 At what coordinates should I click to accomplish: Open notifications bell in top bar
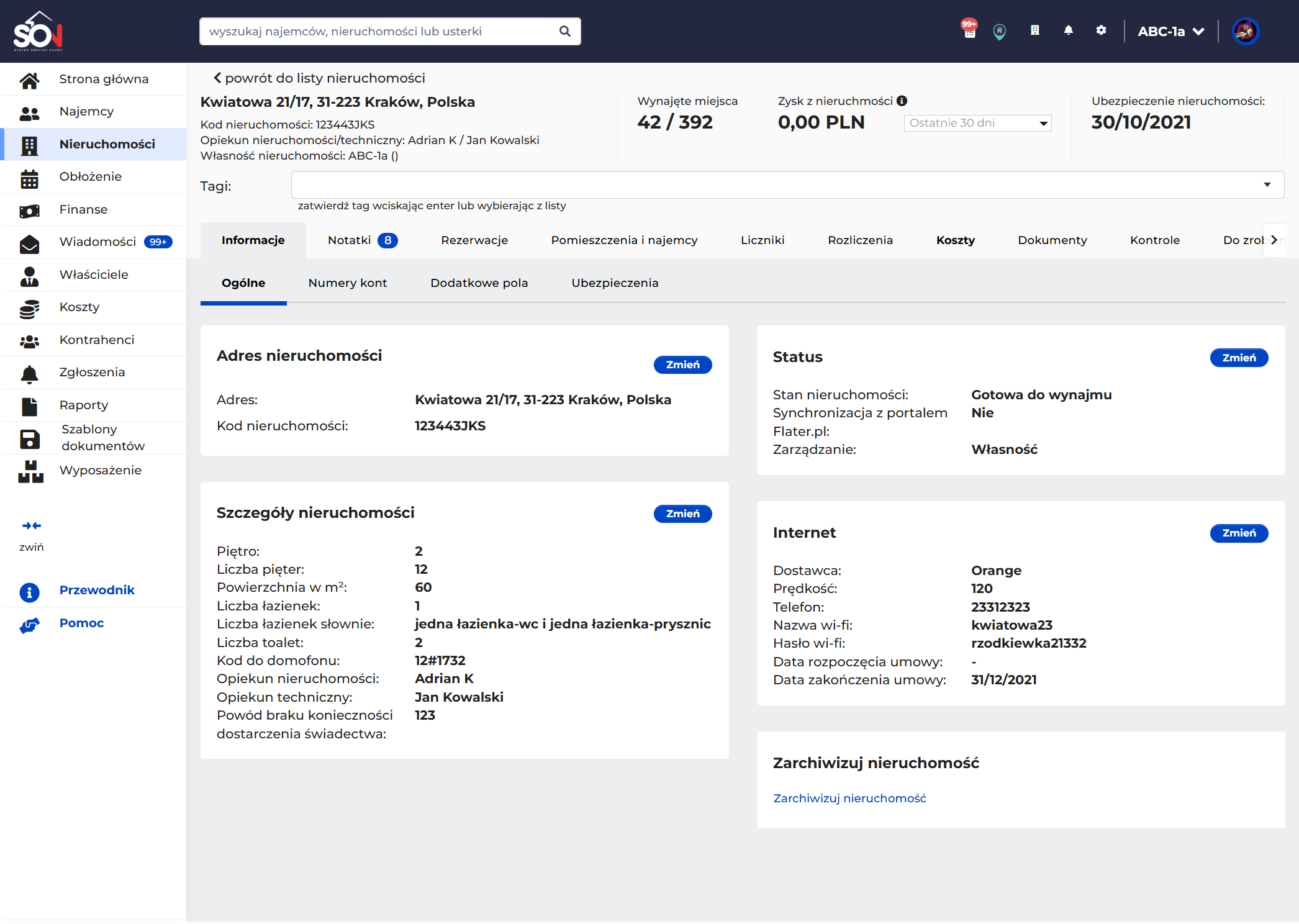(x=1068, y=30)
